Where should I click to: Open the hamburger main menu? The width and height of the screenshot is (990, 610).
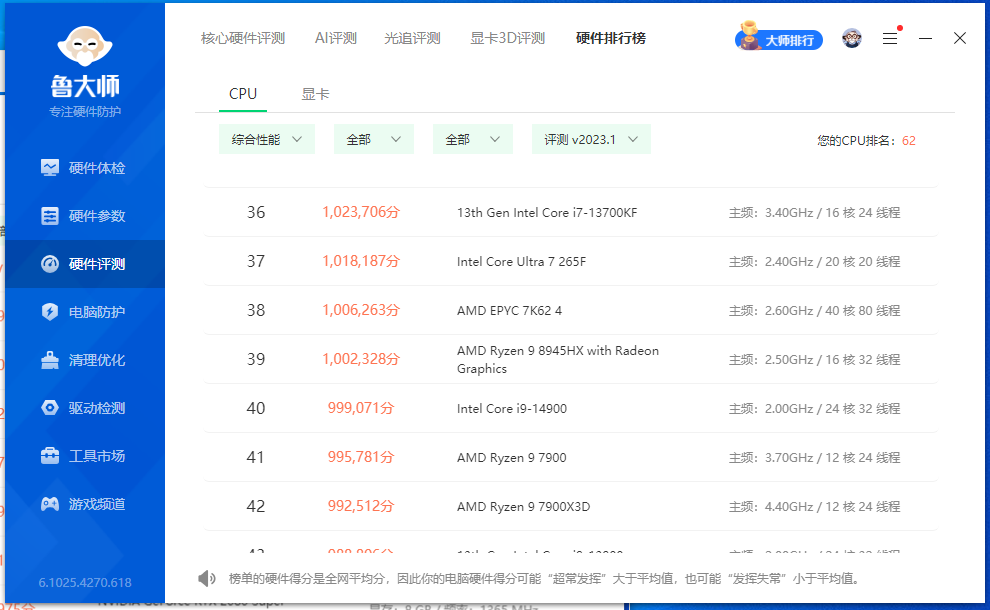[x=890, y=39]
